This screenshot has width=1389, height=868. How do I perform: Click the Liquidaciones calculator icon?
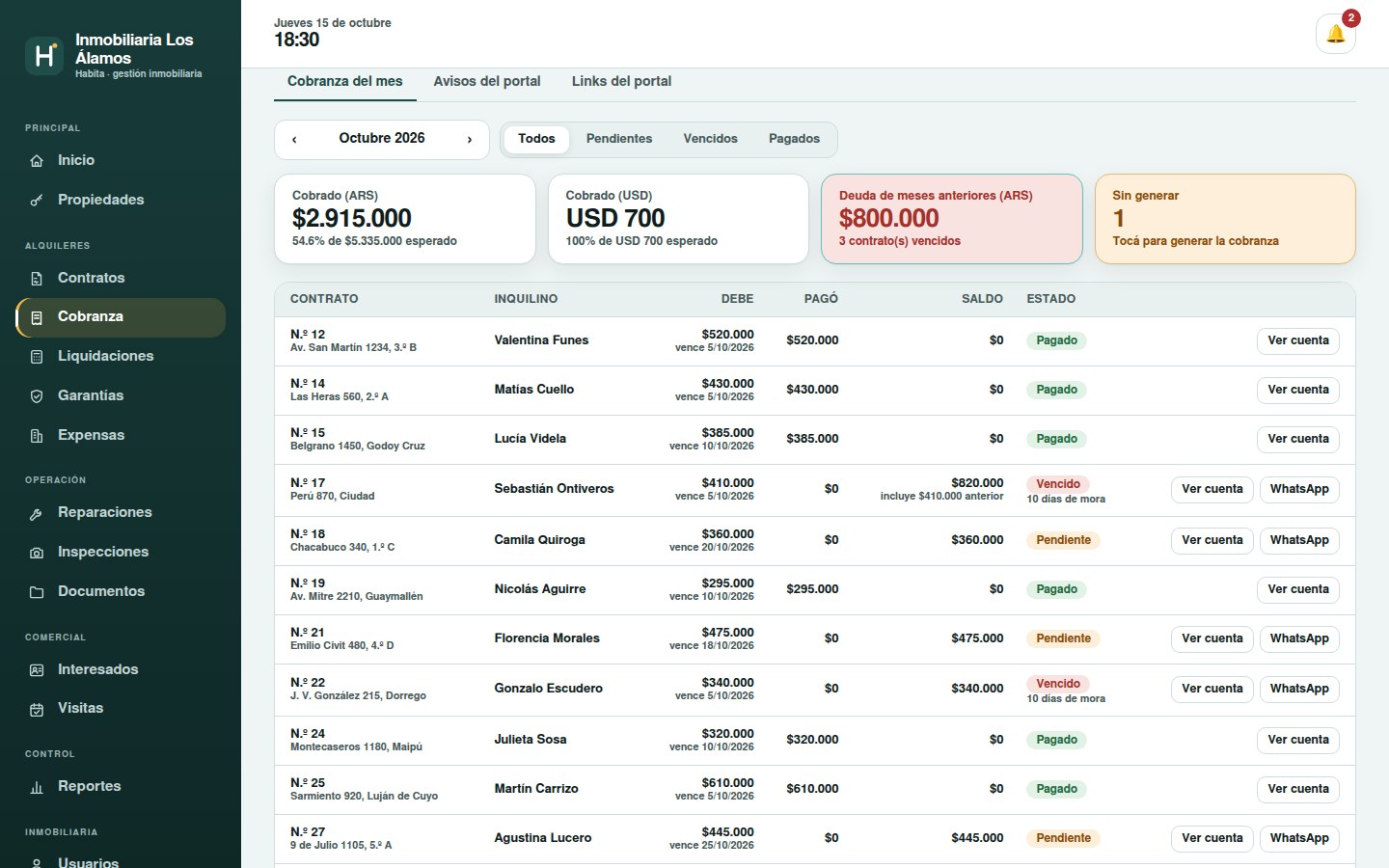coord(37,357)
